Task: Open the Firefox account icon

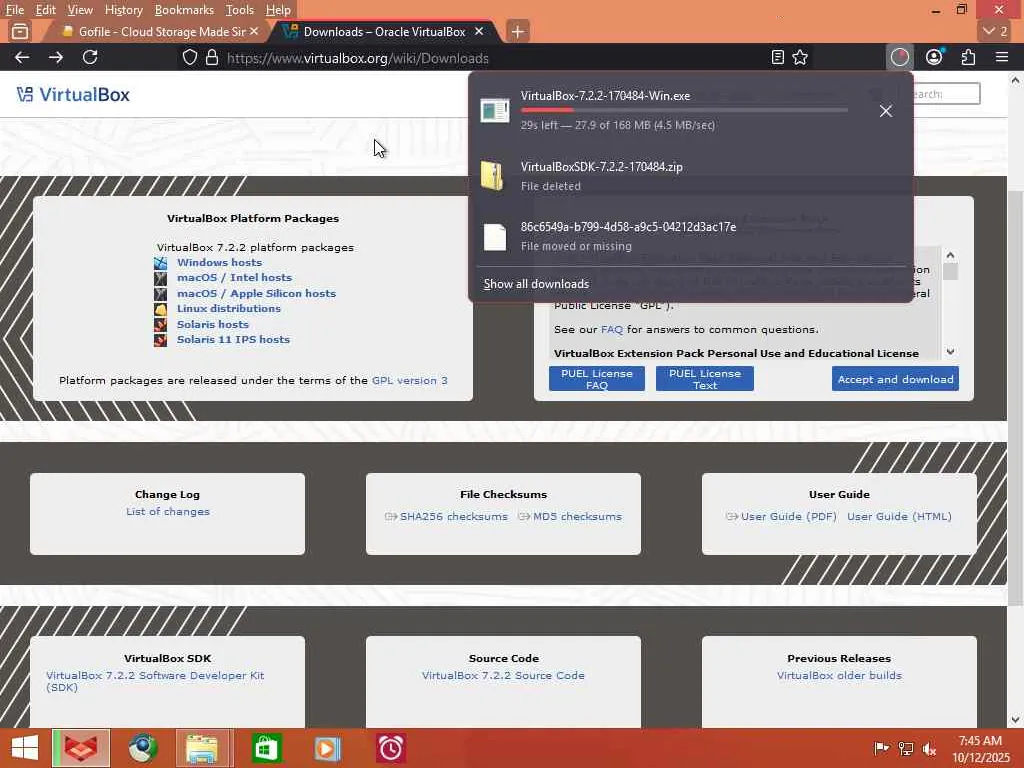Action: pos(934,57)
